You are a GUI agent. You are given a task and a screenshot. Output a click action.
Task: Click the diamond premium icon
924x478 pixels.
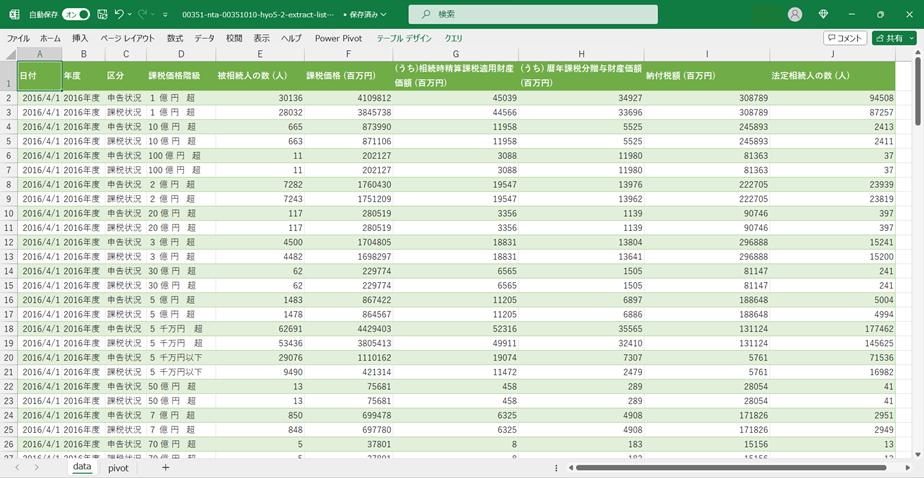[x=823, y=14]
